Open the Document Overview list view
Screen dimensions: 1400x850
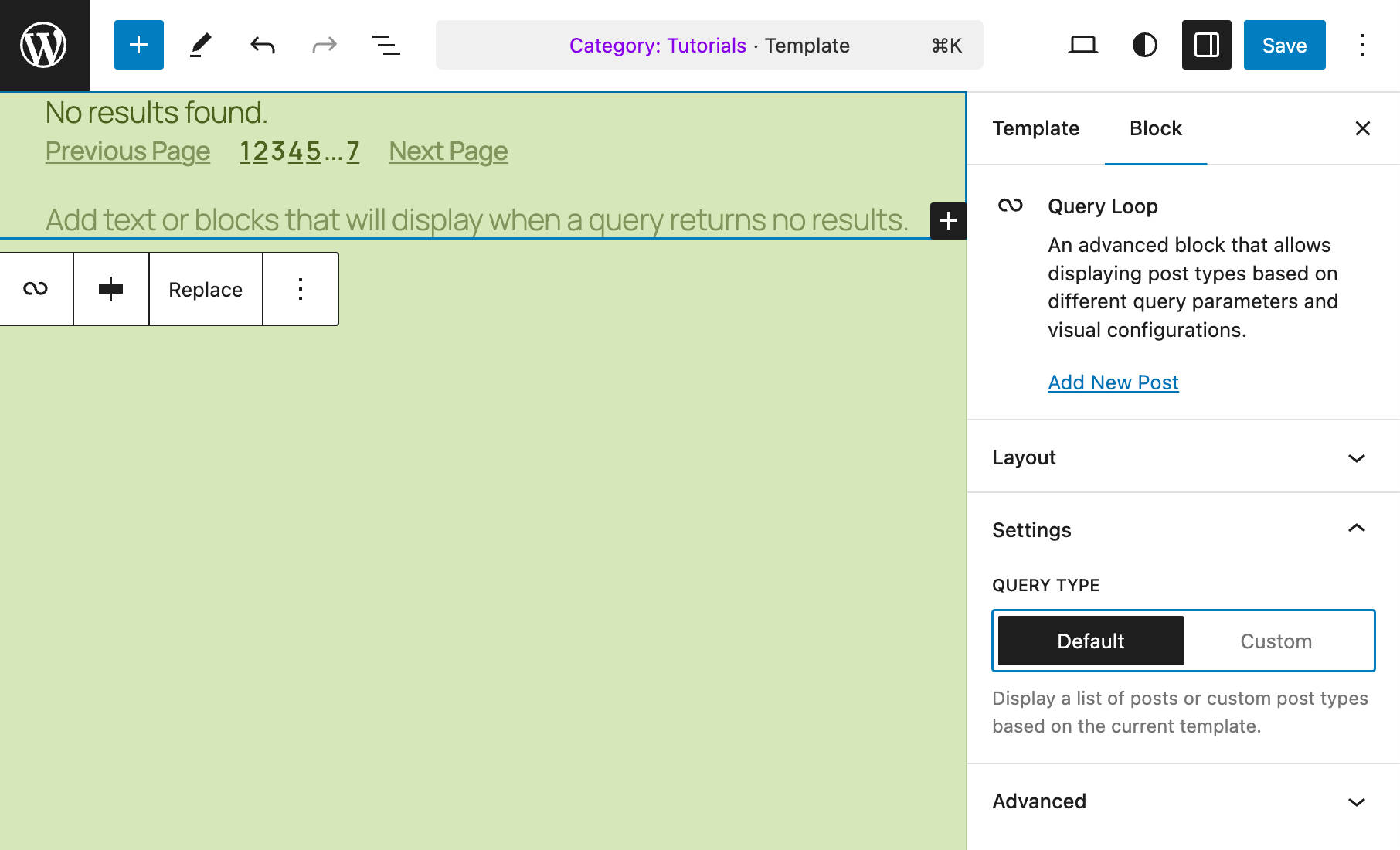point(386,45)
